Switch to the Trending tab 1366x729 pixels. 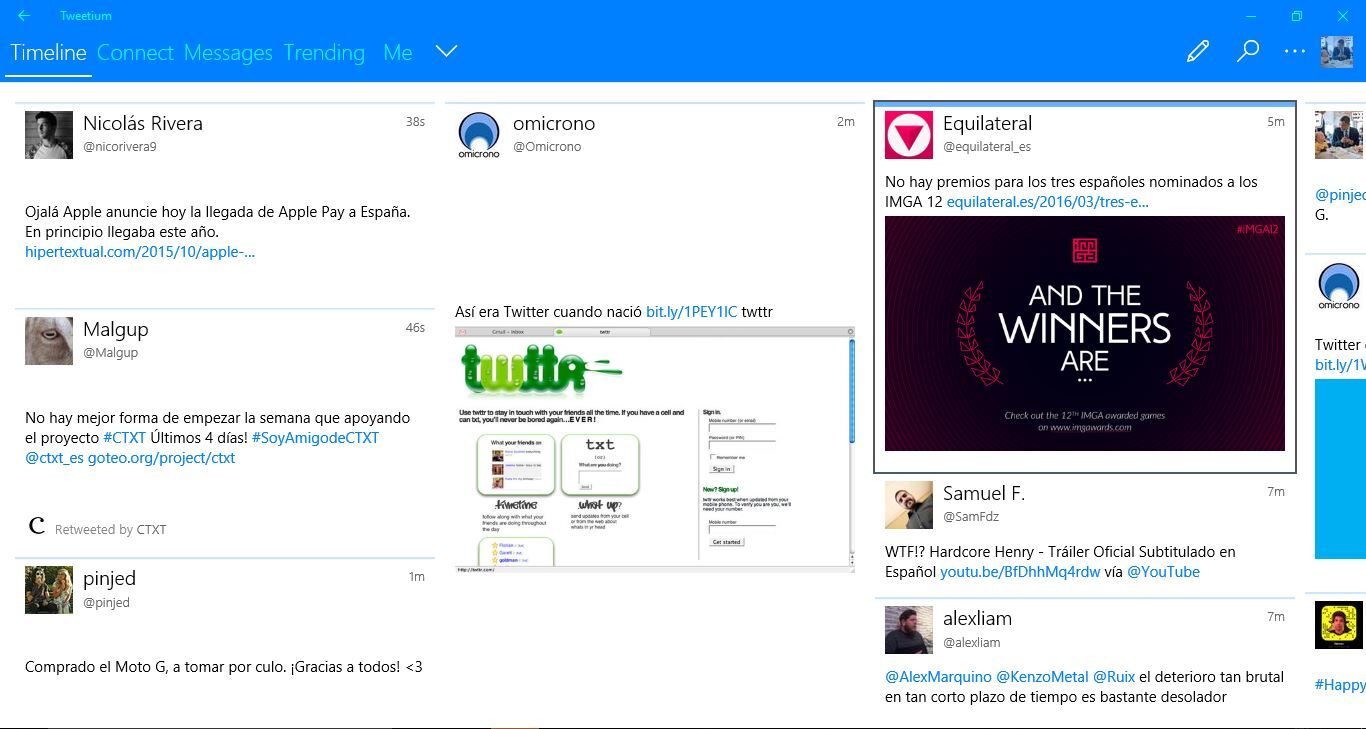coord(323,52)
